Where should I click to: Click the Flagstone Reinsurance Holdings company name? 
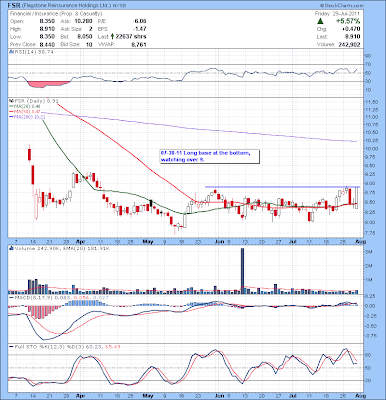[x=66, y=6]
